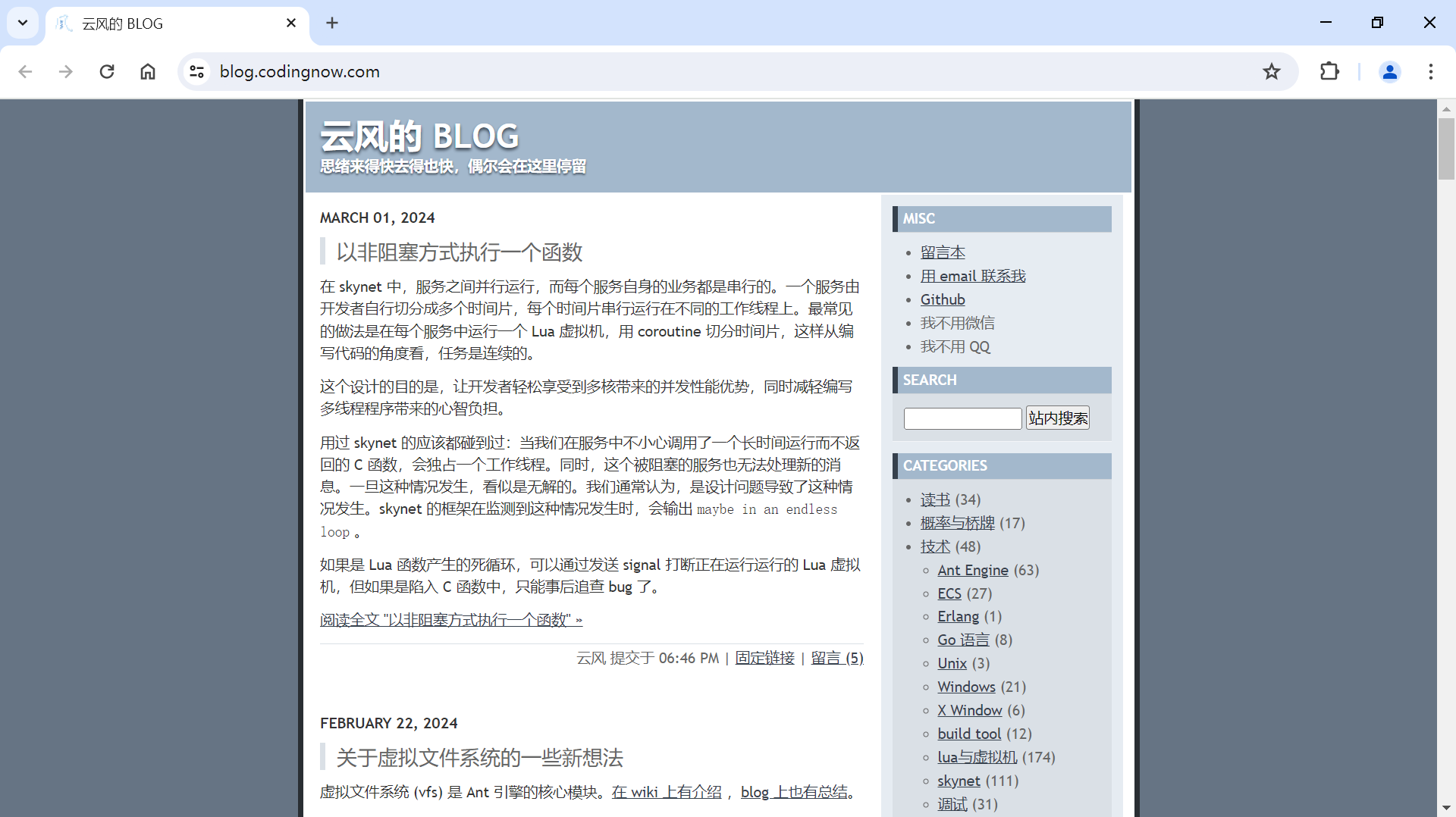1456x817 pixels.
Task: Restore down the browser window
Action: tap(1377, 23)
